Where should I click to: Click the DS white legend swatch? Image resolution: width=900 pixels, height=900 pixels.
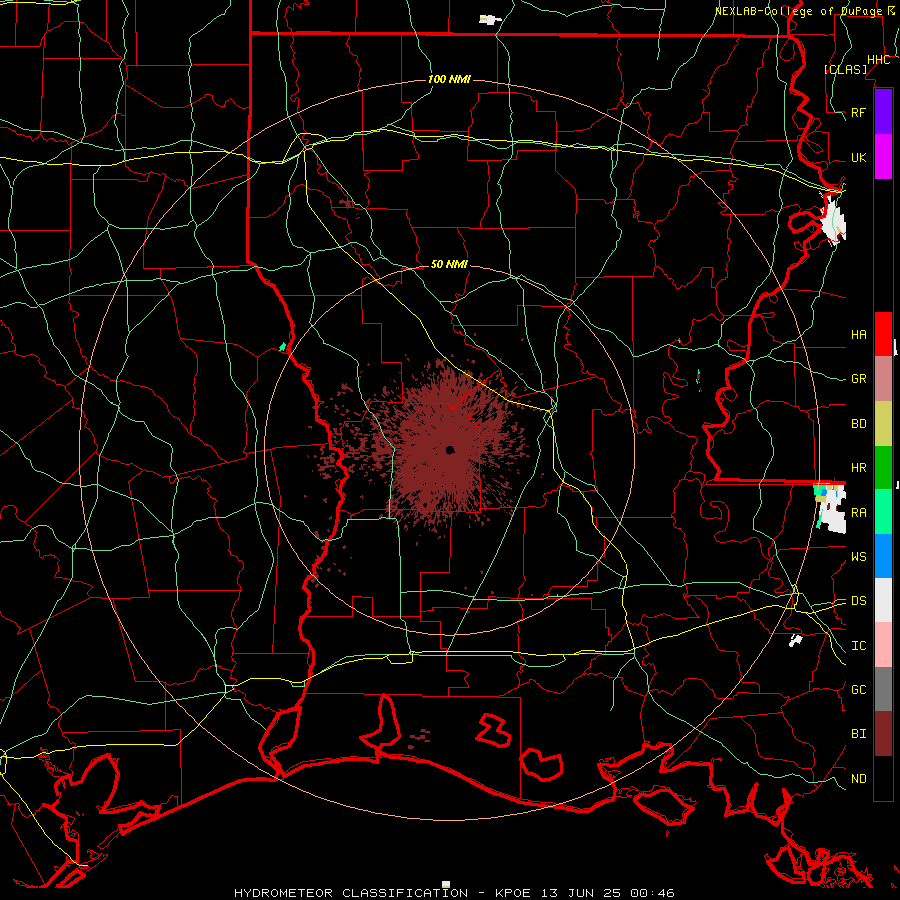(883, 600)
